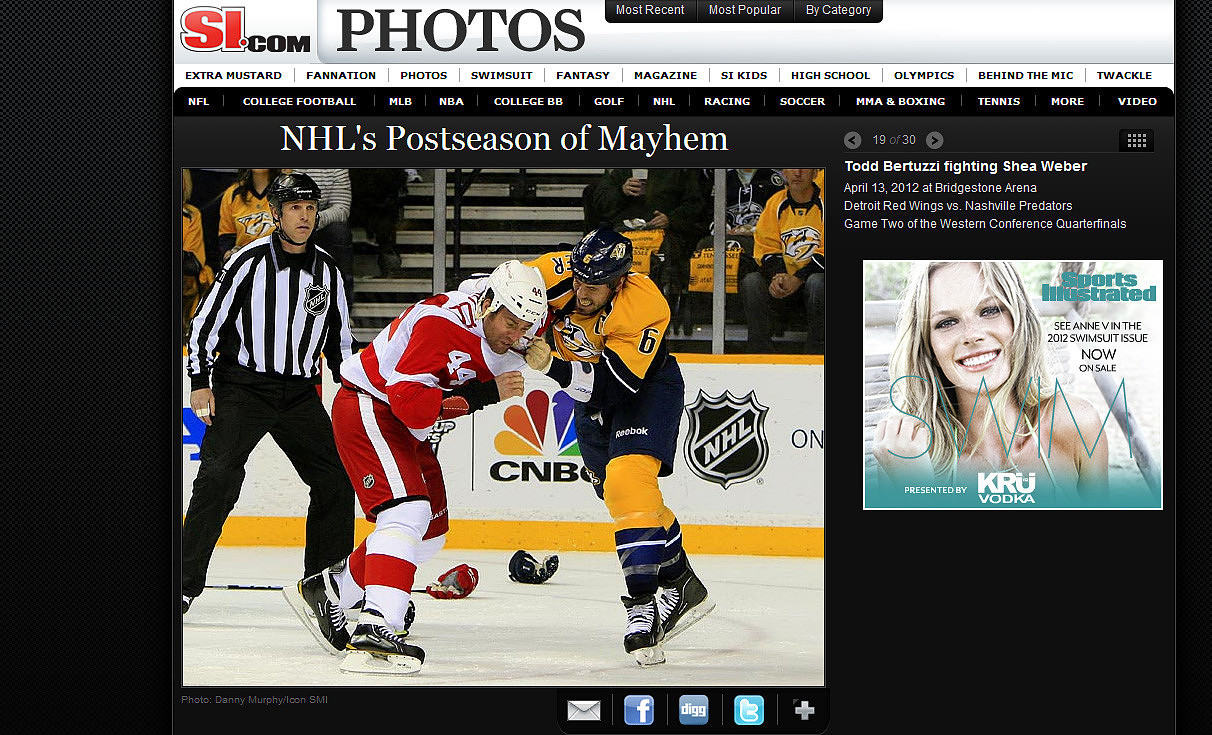The height and width of the screenshot is (735, 1212).
Task: Open Magazine section
Action: [665, 75]
